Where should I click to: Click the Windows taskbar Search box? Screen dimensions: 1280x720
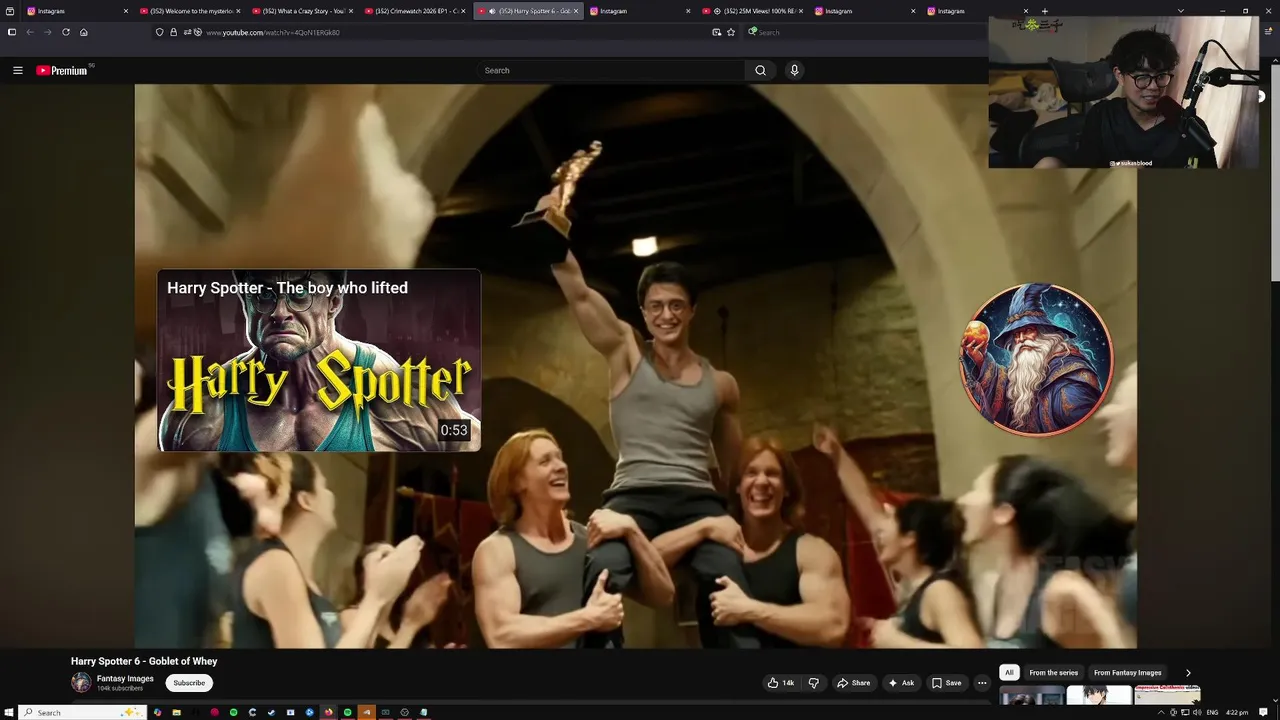pos(83,712)
